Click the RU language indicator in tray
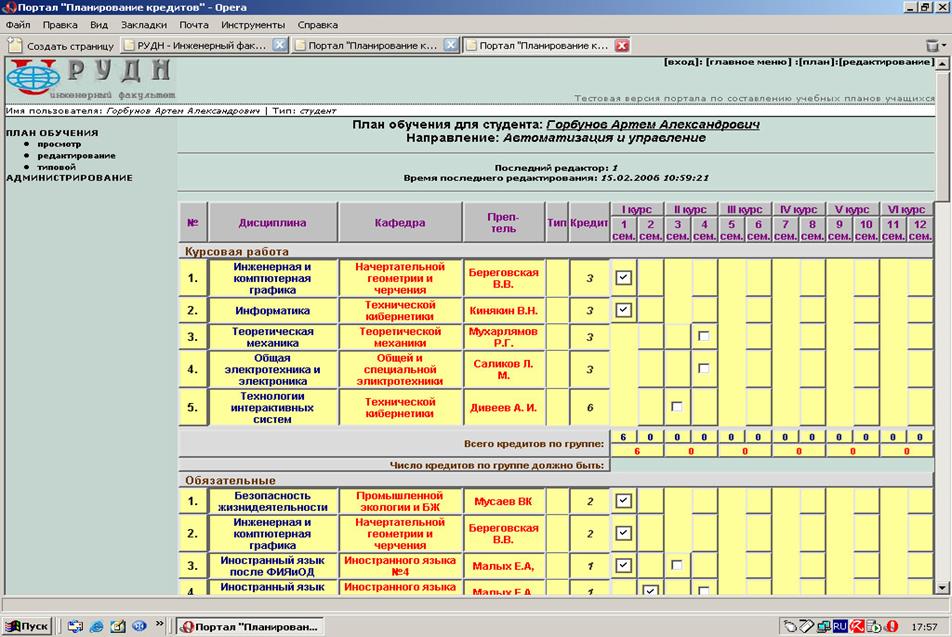 [x=841, y=626]
